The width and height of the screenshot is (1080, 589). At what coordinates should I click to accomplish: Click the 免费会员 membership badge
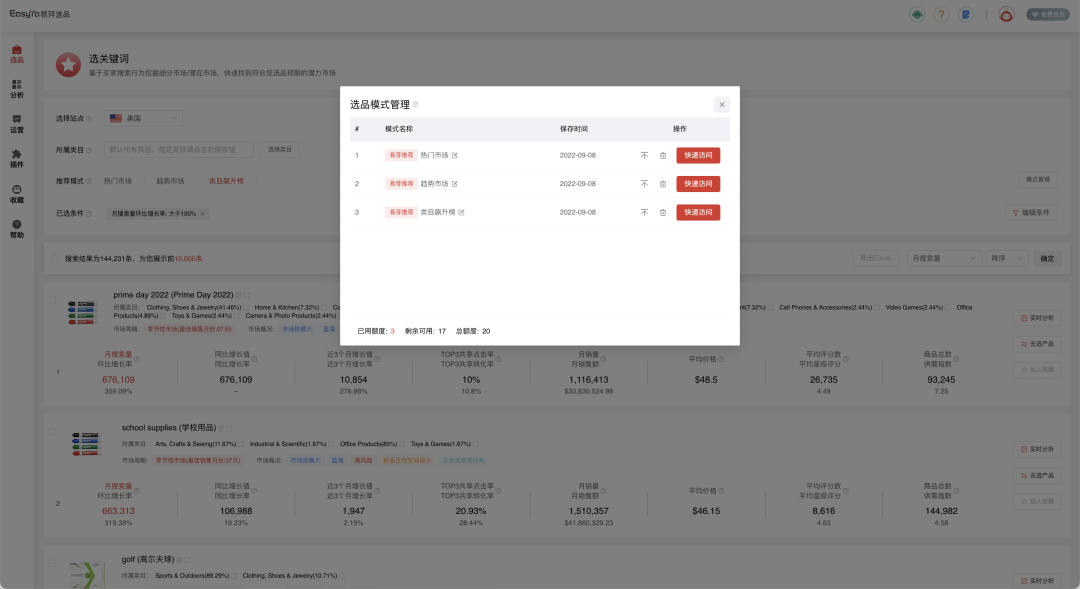point(1048,14)
